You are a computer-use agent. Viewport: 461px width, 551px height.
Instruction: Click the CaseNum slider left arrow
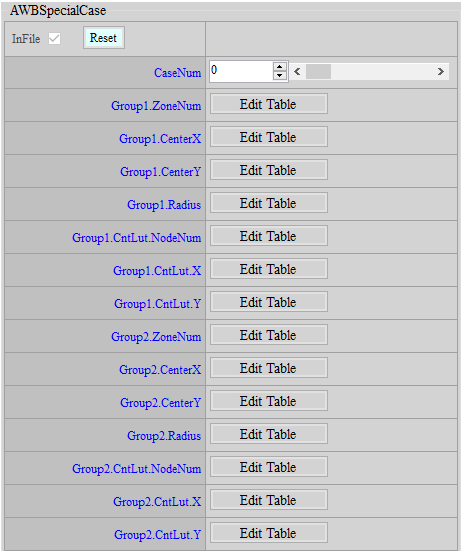(297, 72)
